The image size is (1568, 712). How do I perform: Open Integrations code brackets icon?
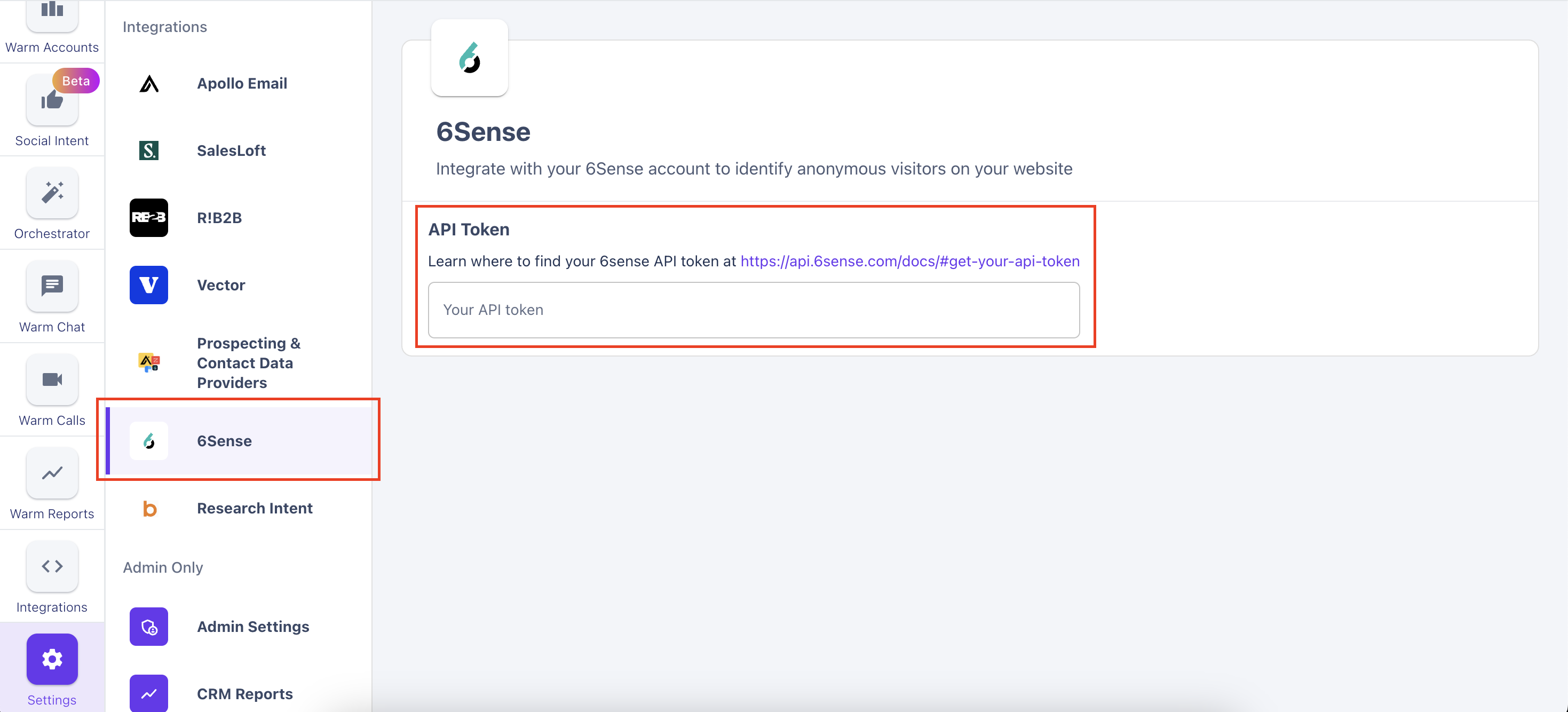pyautogui.click(x=52, y=566)
